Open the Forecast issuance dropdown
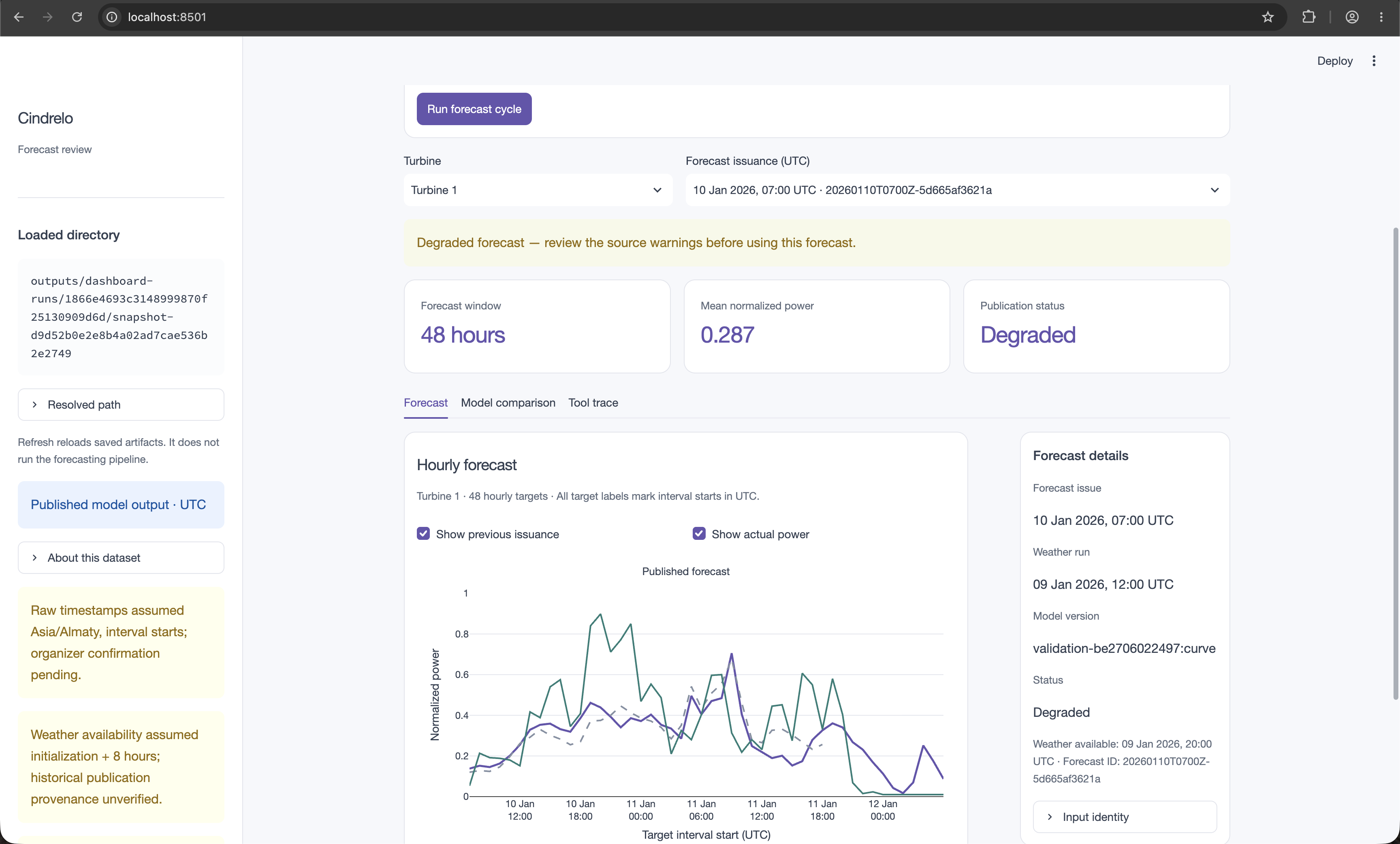 957,190
